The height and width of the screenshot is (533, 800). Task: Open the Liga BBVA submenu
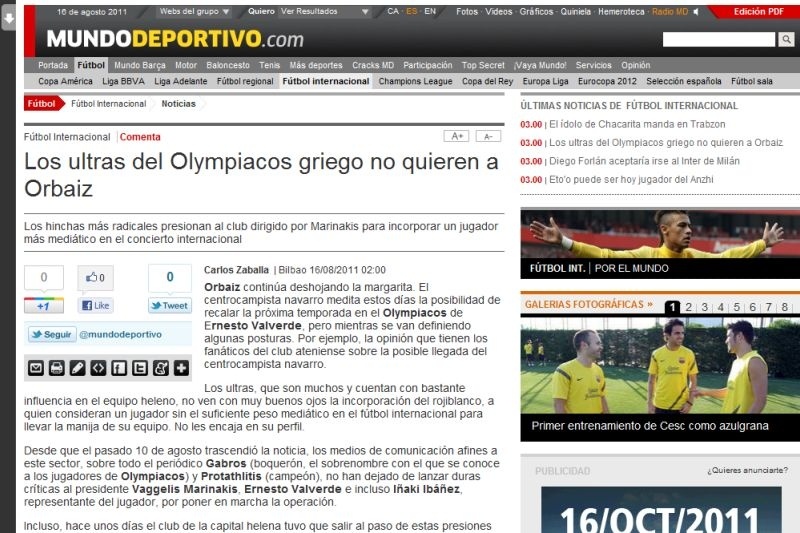[123, 81]
